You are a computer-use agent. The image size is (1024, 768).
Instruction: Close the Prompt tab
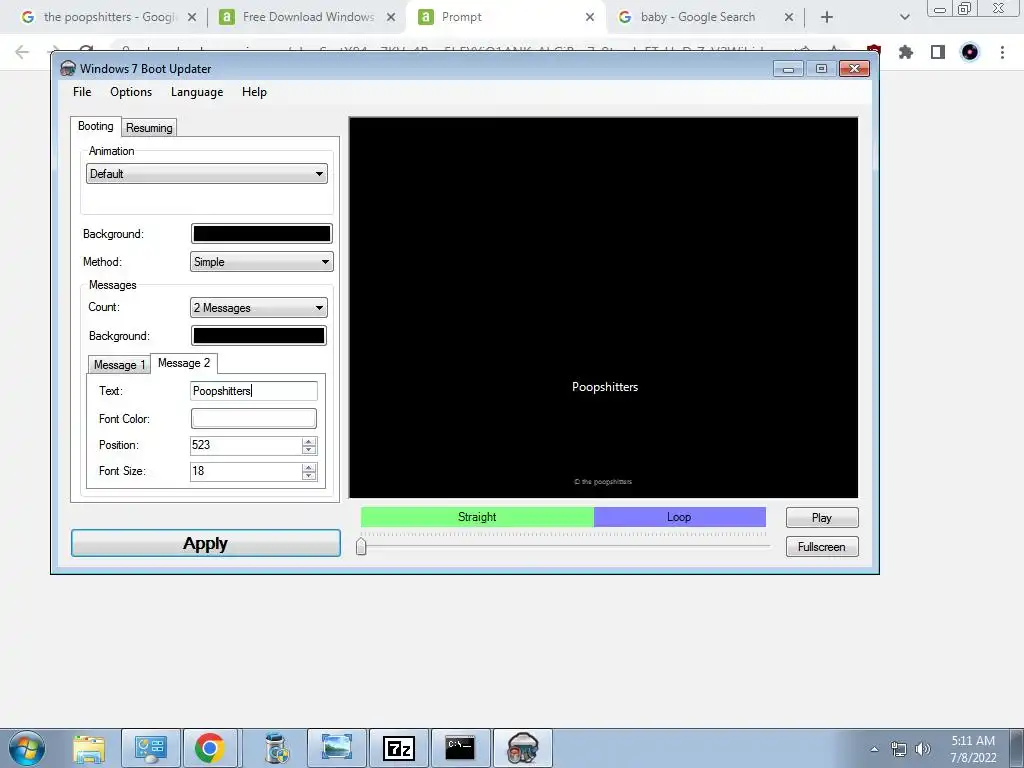(590, 17)
